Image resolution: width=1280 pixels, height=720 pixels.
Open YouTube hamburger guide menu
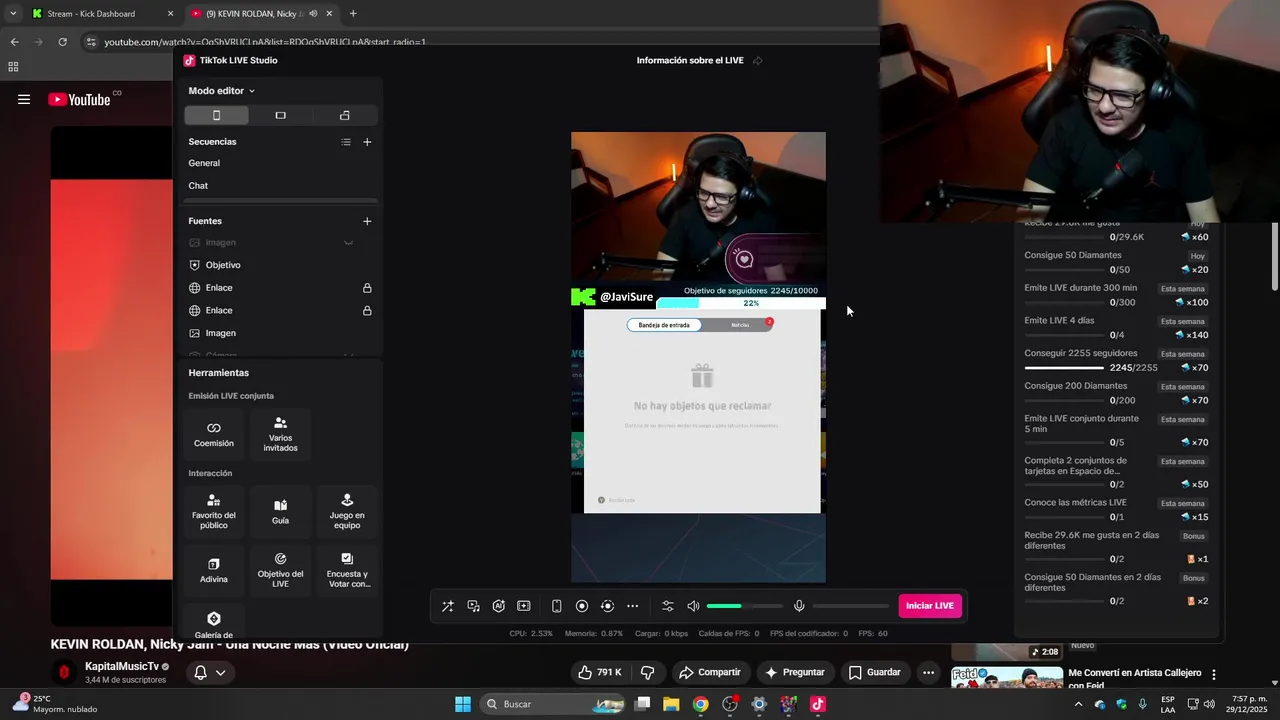click(x=24, y=99)
